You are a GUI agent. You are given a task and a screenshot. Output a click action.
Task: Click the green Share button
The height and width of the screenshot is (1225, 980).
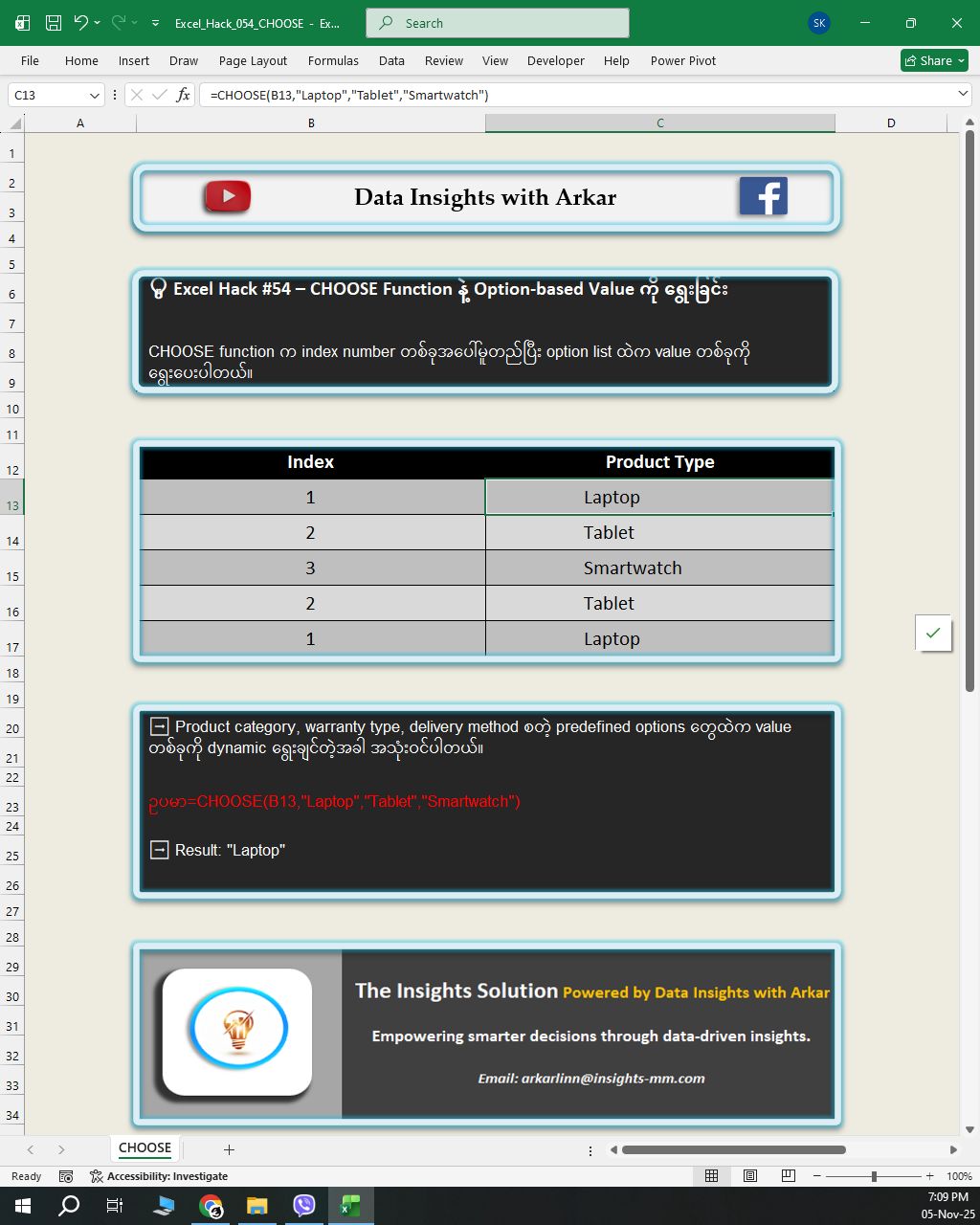point(934,60)
